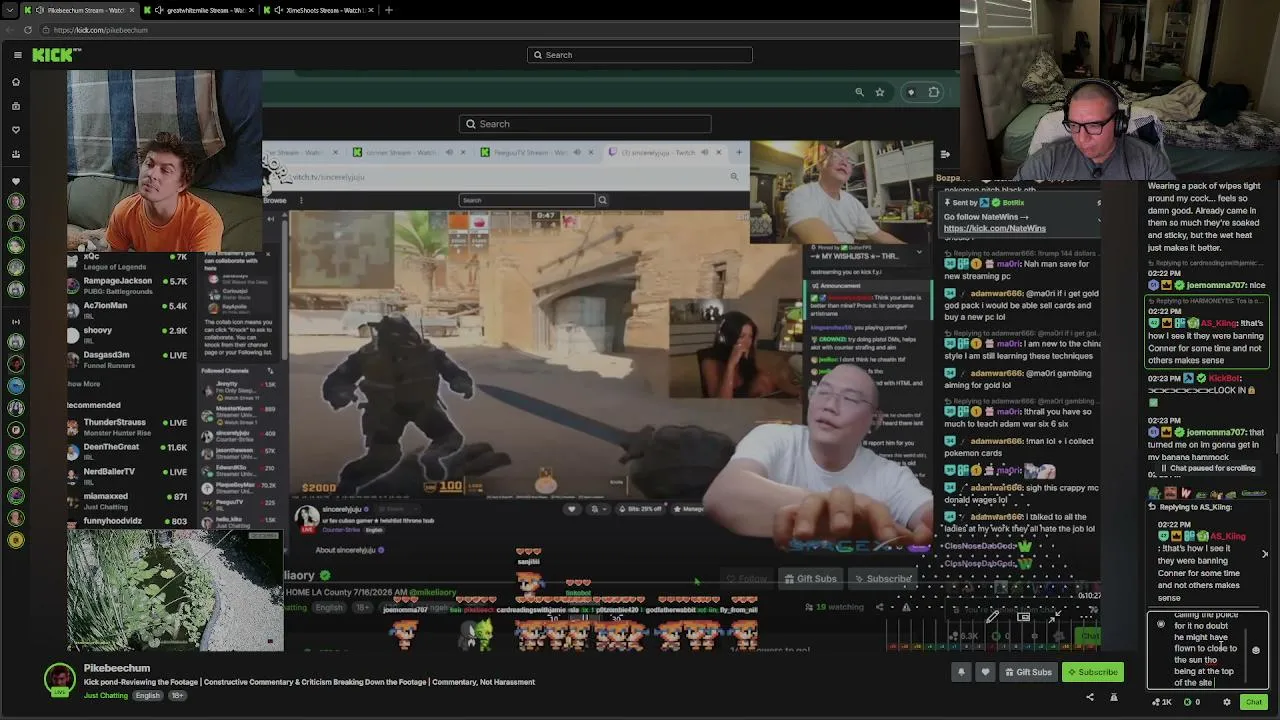This screenshot has height=720, width=1280.
Task: Close the XimeShoots Stream tab
Action: tap(370, 10)
